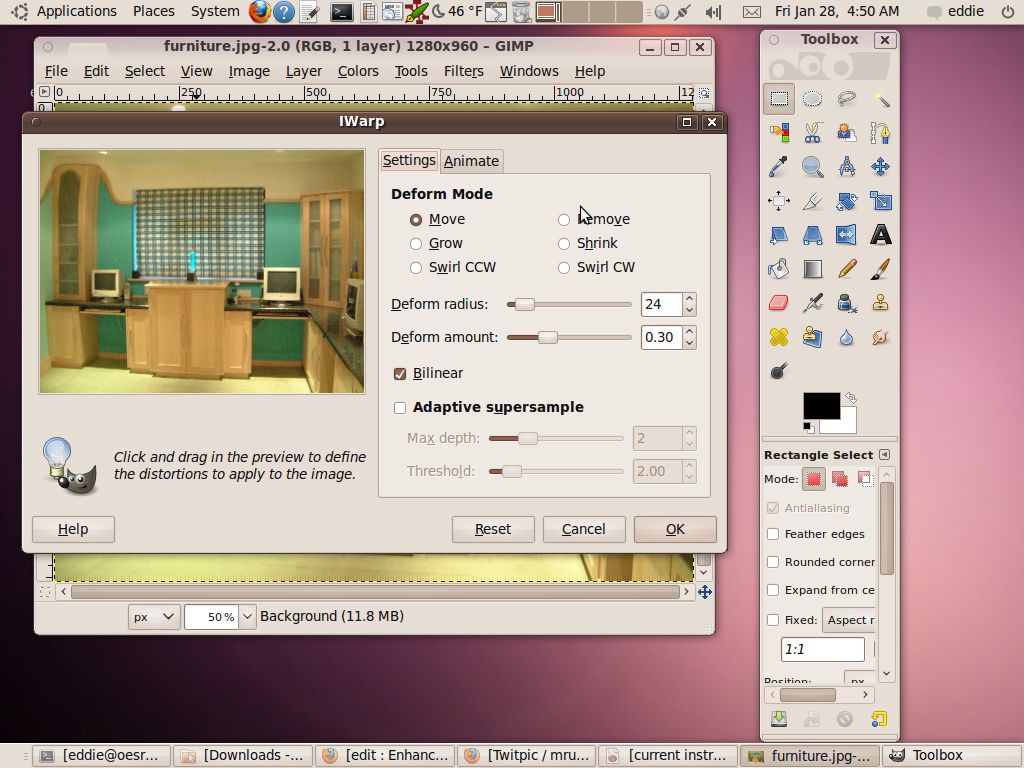The image size is (1024, 768).
Task: Enable Rounded corners option
Action: point(773,562)
